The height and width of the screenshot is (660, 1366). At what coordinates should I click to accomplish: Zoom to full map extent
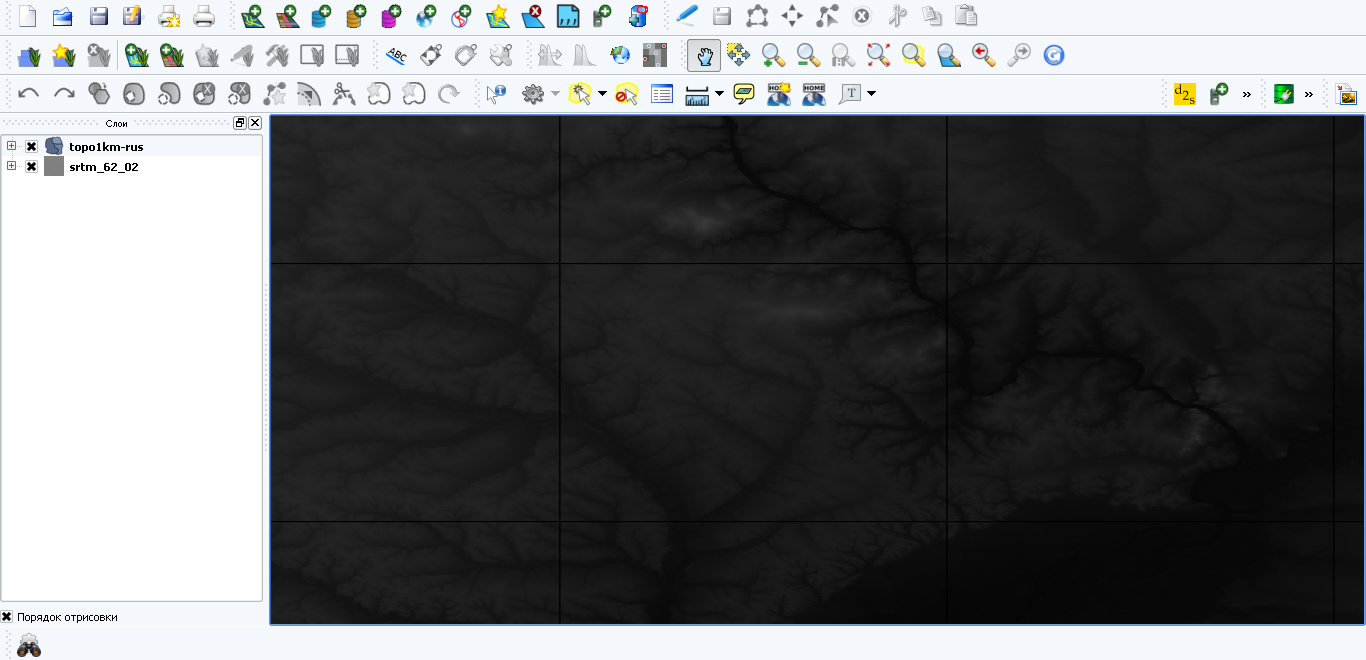tap(877, 55)
